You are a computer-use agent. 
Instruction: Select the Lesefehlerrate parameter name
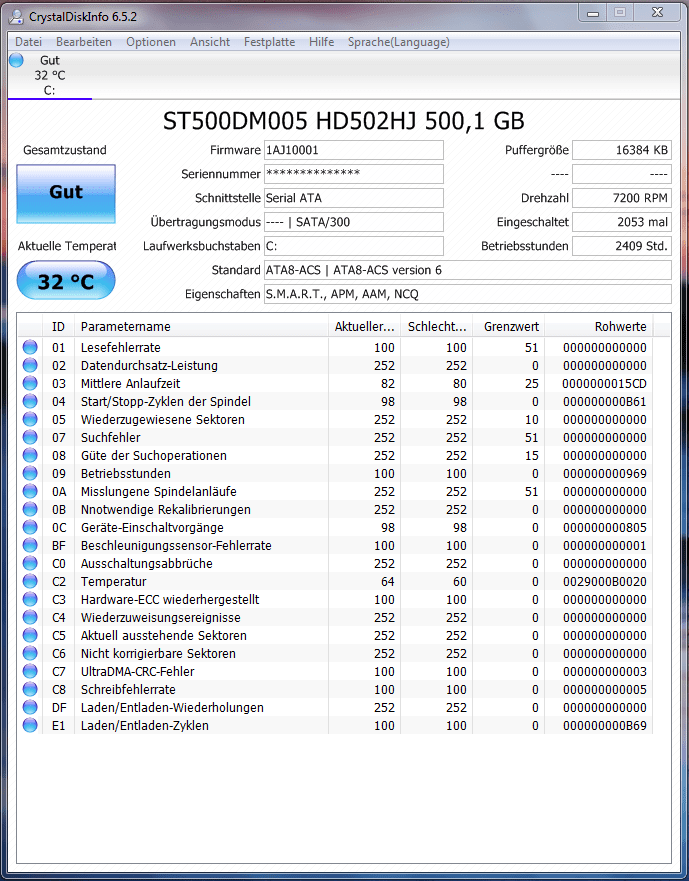121,348
